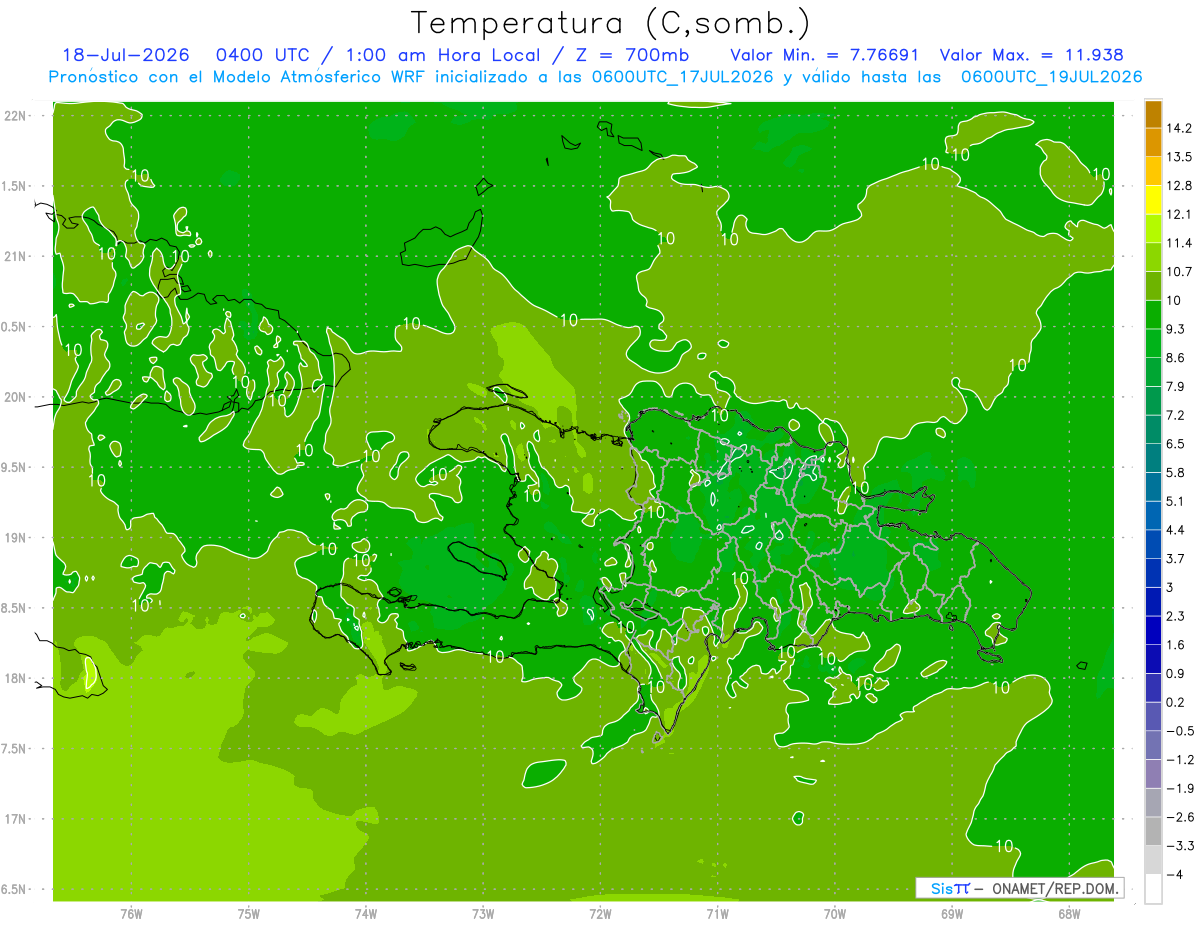Pick the blue swatch between 4.4 and 3.7
This screenshot has height=927, width=1200.
tap(1153, 545)
